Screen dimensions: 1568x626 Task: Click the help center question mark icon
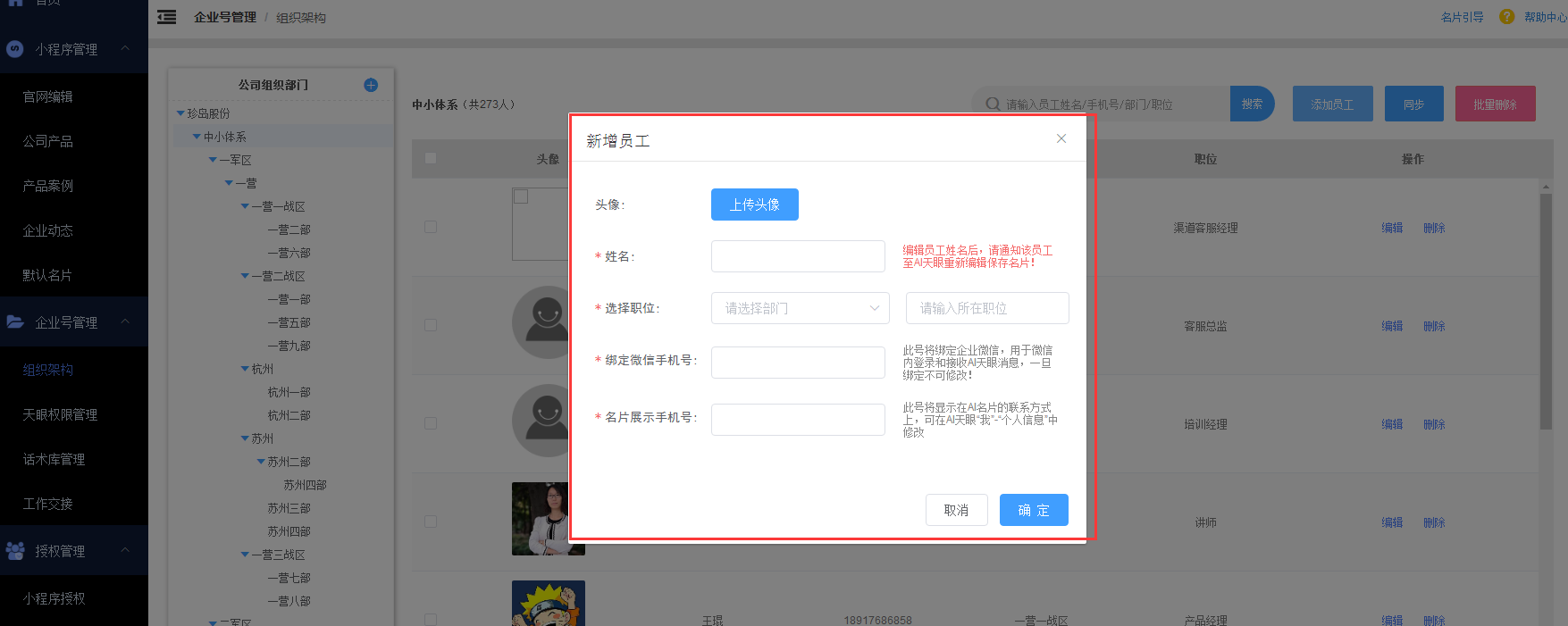pos(1506,17)
